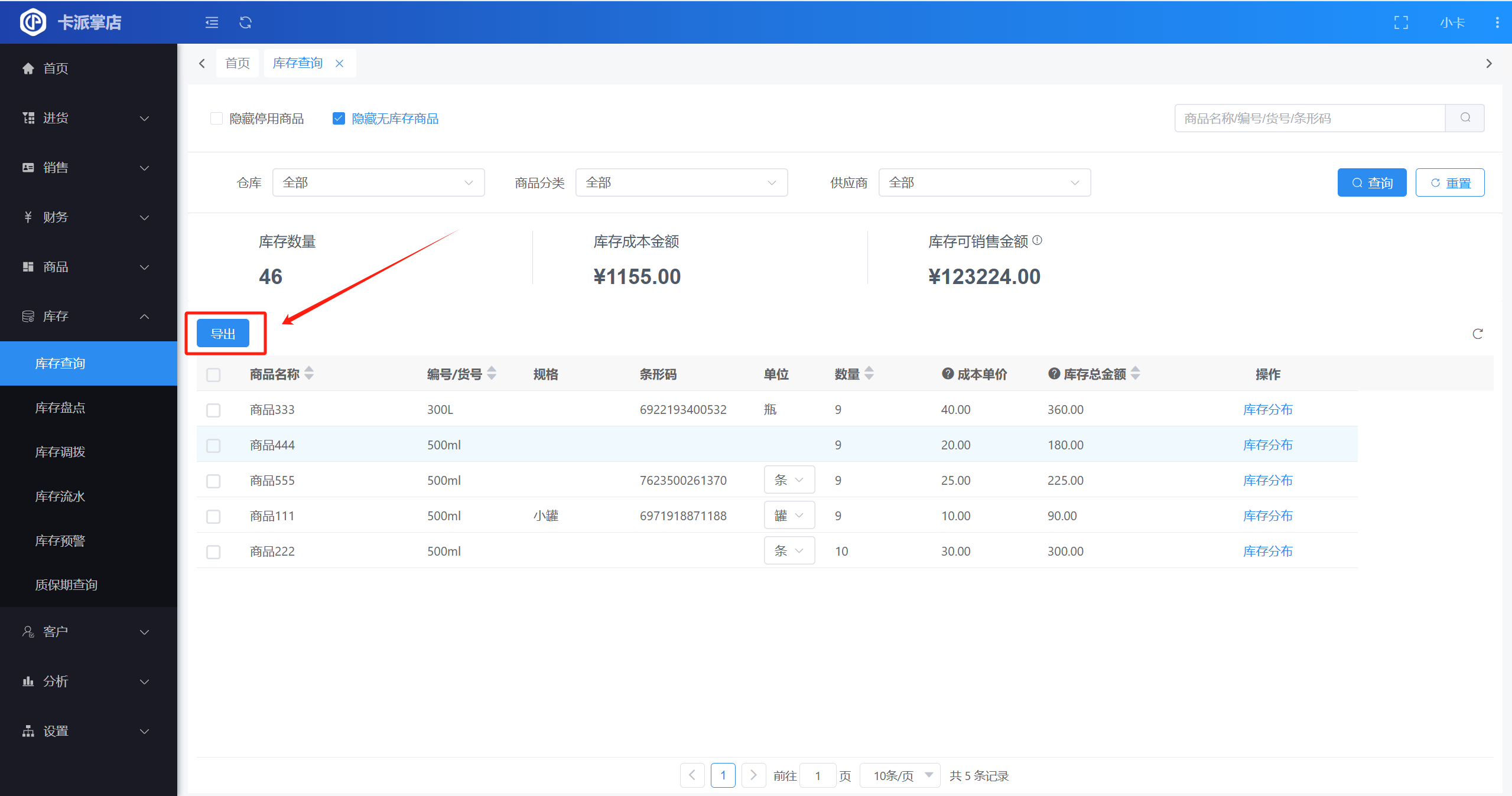
Task: Open 库存盘点 in the sidebar
Action: [x=60, y=407]
